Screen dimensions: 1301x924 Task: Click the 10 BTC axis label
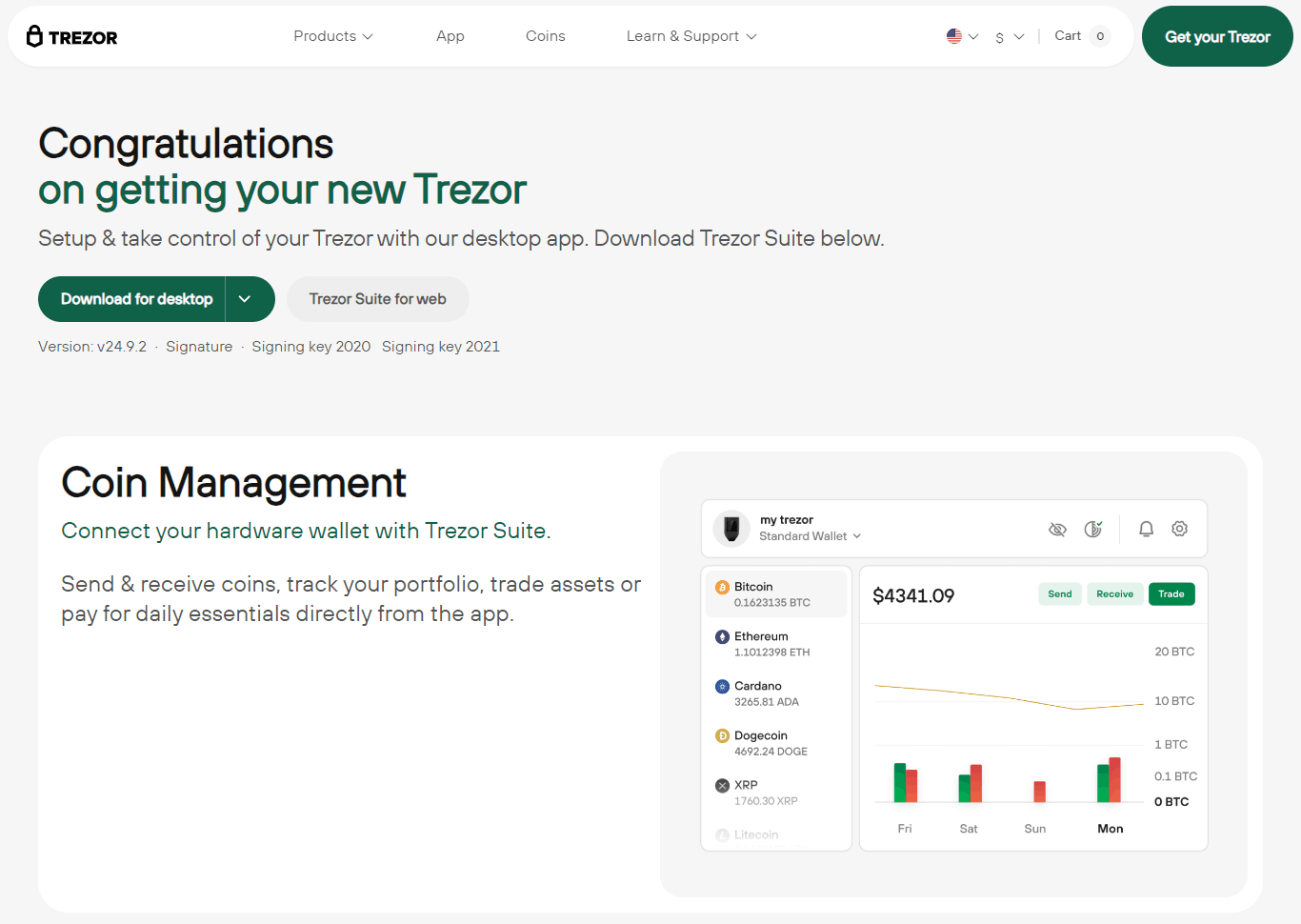click(x=1174, y=701)
